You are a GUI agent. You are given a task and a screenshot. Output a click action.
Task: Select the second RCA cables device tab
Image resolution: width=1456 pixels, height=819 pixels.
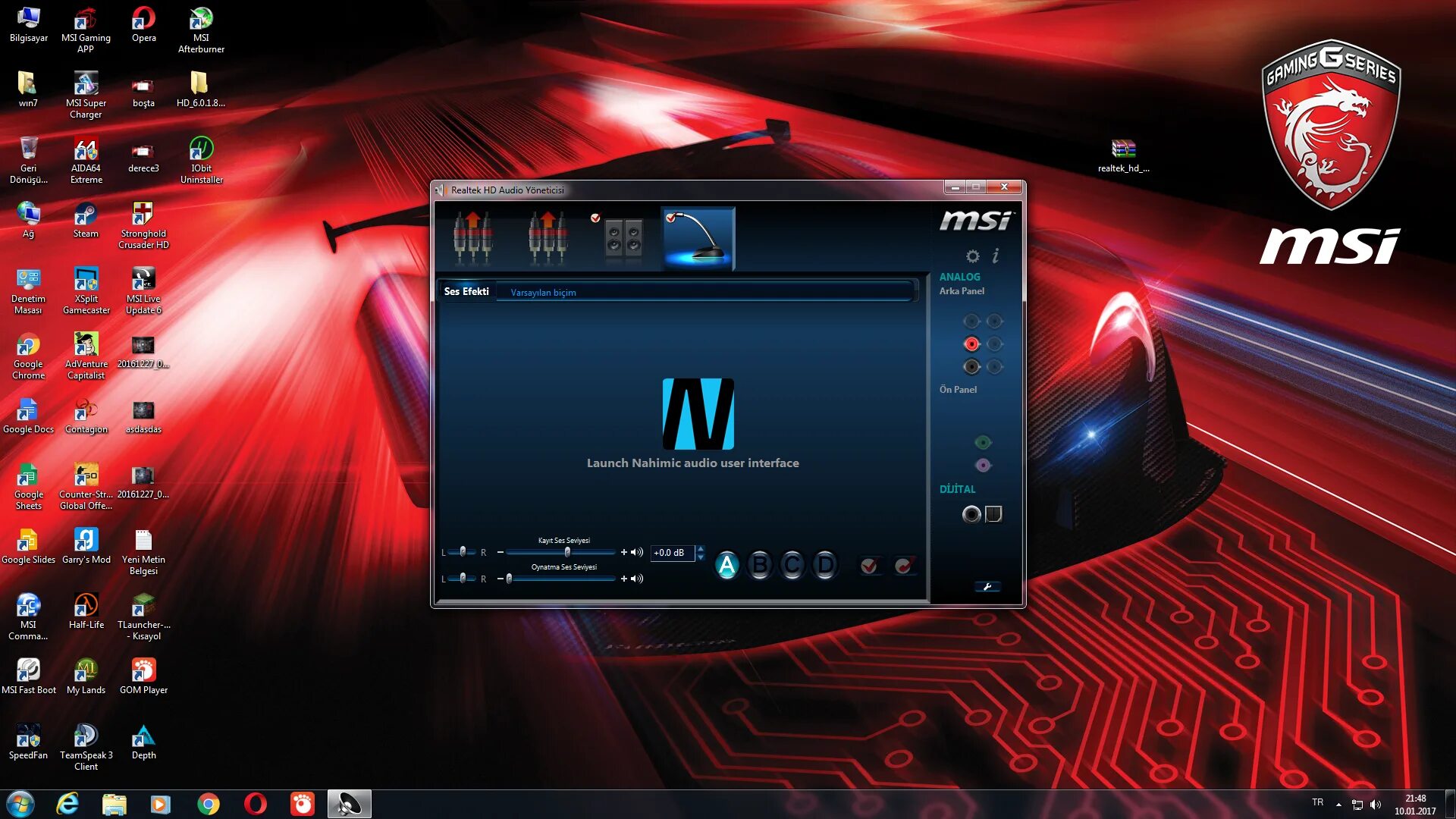[548, 237]
